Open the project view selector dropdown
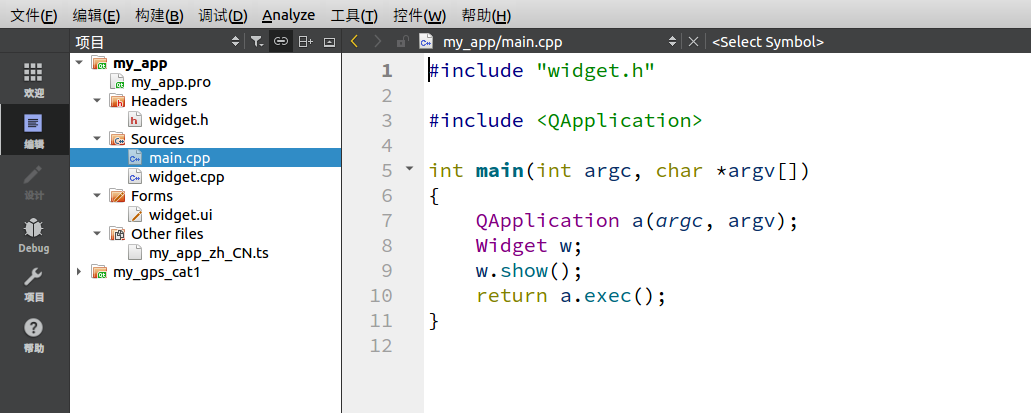 (236, 42)
